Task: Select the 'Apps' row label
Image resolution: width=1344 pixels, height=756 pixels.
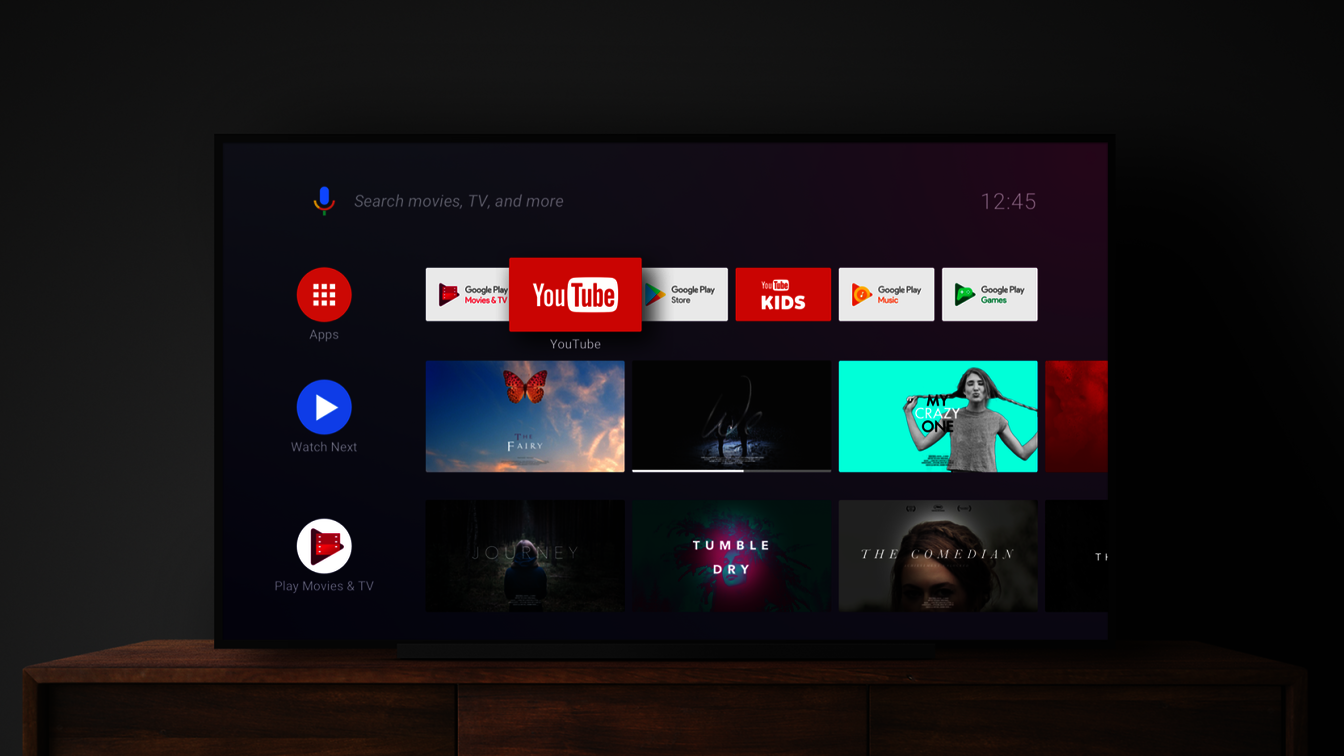Action: 324,335
